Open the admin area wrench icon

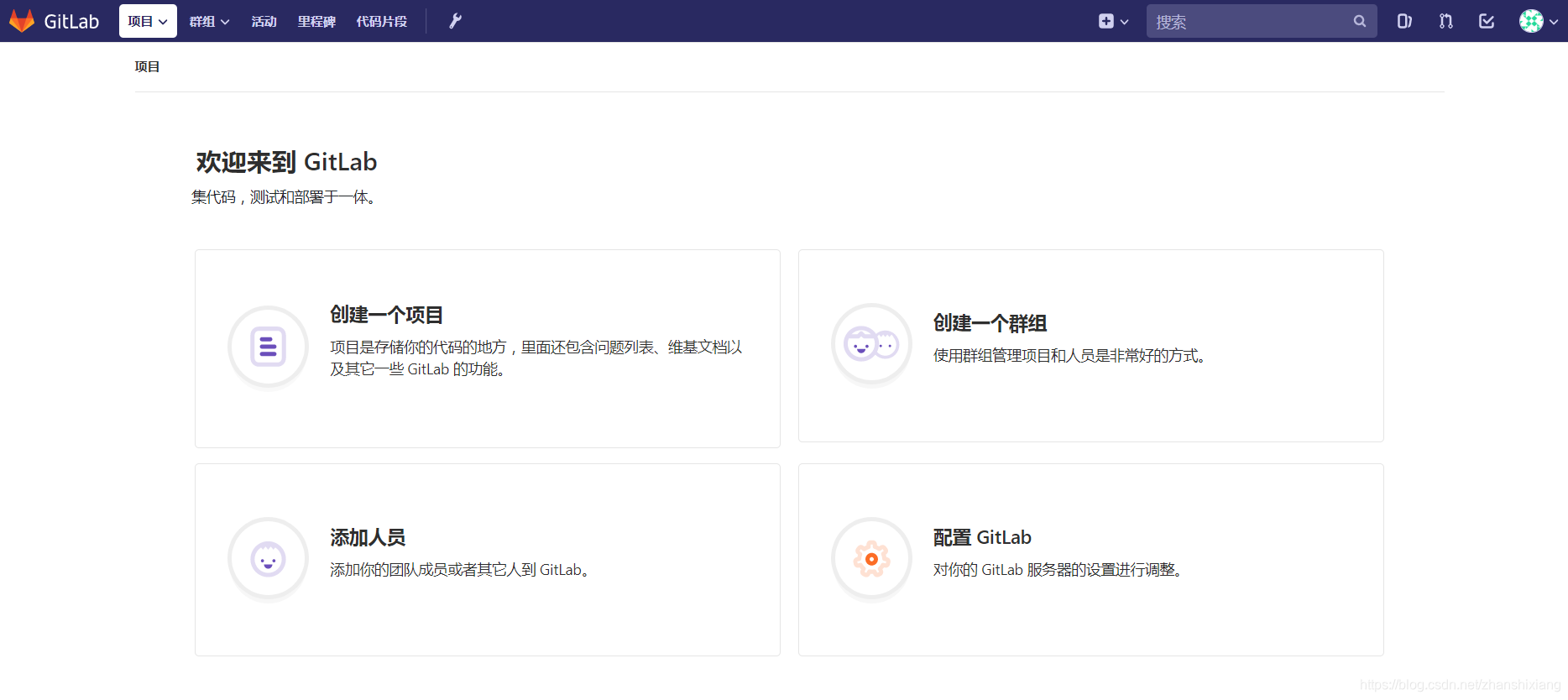point(455,21)
